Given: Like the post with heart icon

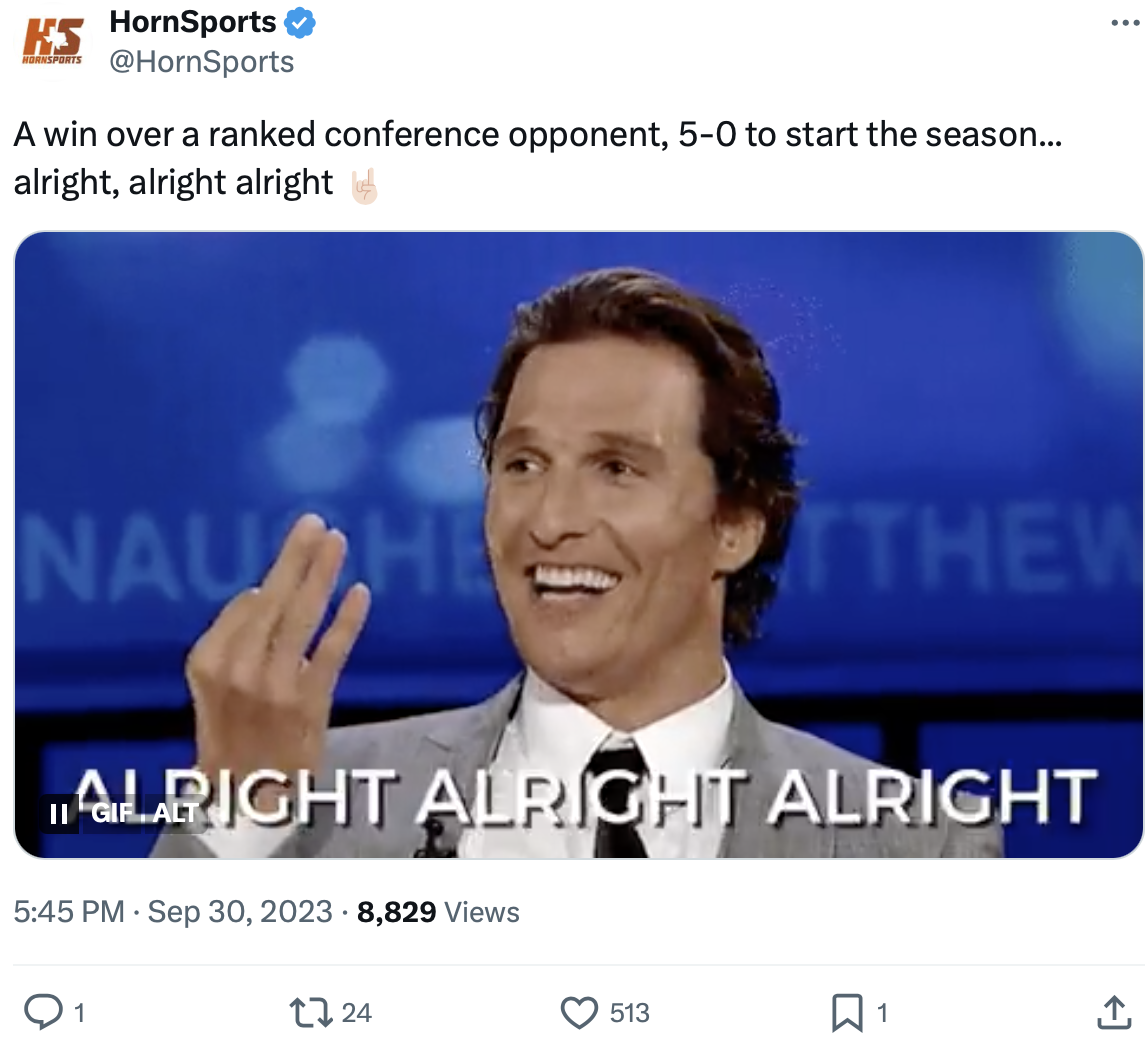Looking at the screenshot, I should (579, 1013).
